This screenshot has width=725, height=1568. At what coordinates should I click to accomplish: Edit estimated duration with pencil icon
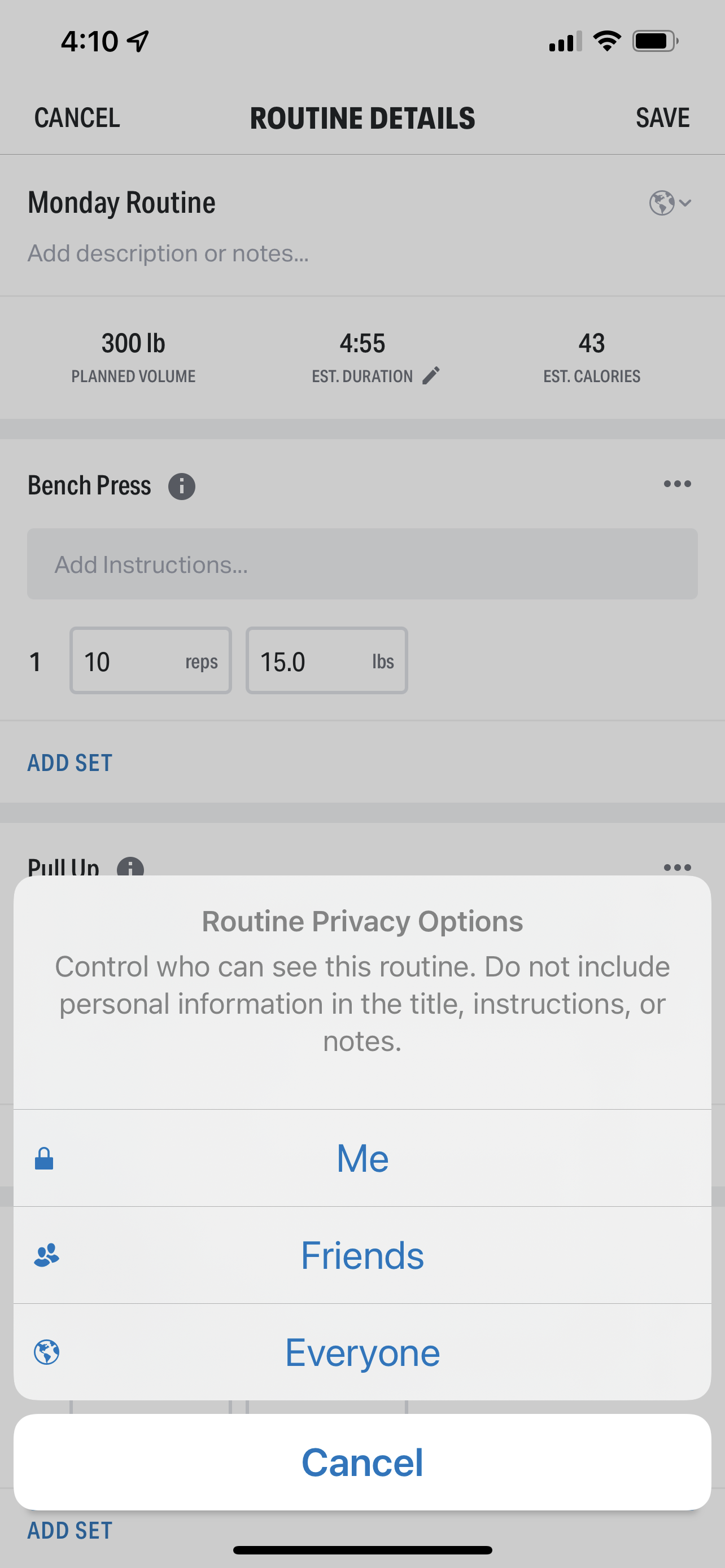point(430,376)
